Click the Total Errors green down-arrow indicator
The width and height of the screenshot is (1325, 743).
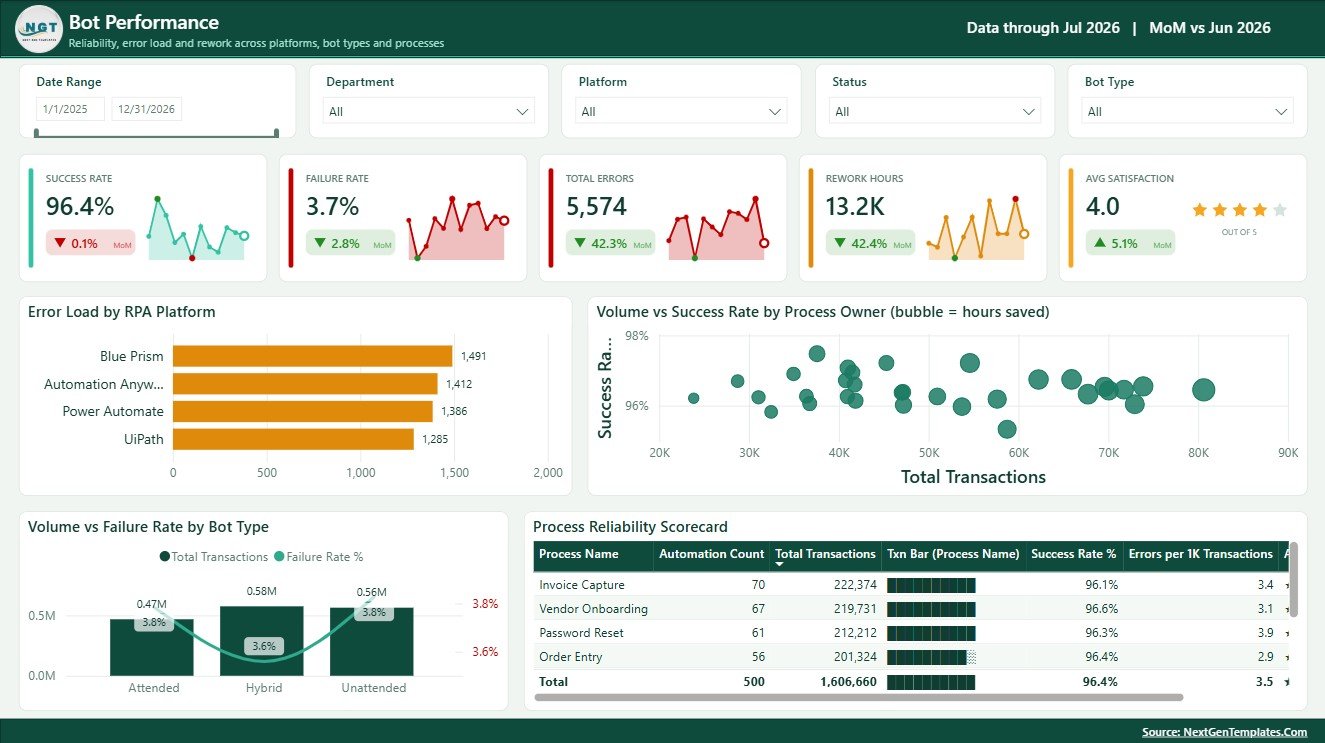pos(580,243)
